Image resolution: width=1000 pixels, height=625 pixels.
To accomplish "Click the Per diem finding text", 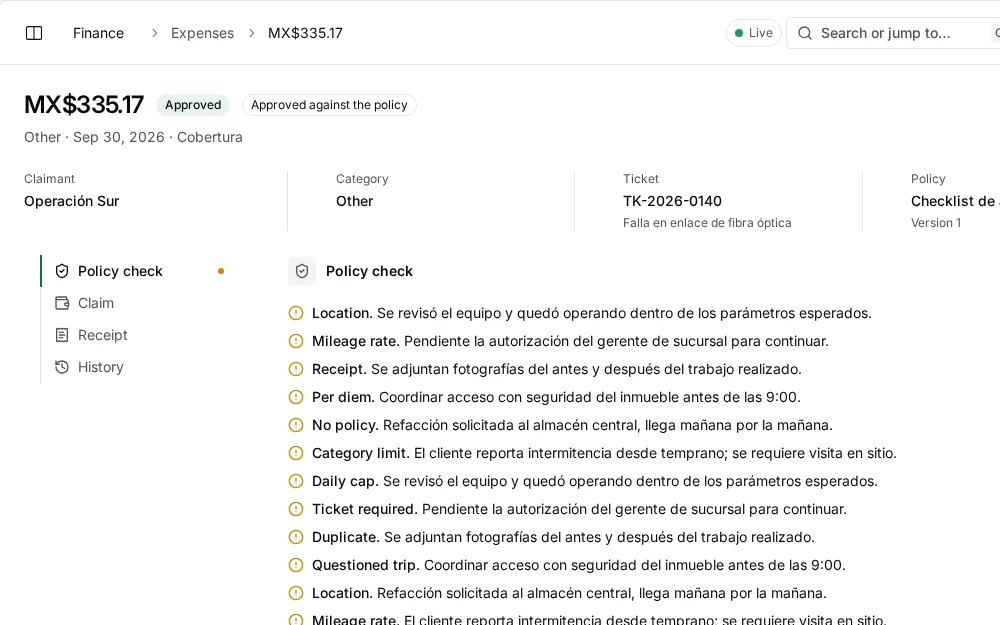I will [x=556, y=397].
